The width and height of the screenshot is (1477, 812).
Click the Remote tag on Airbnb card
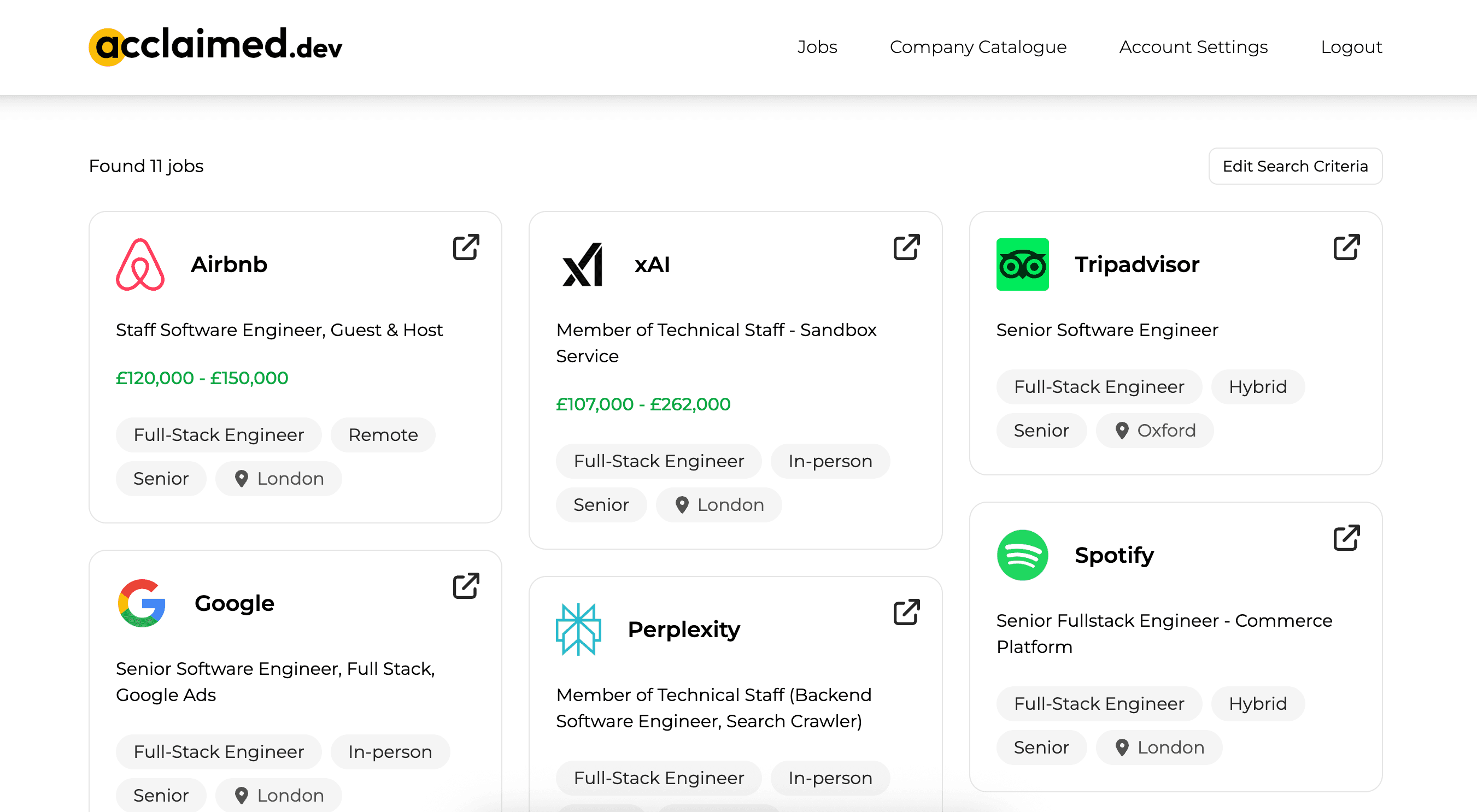383,435
